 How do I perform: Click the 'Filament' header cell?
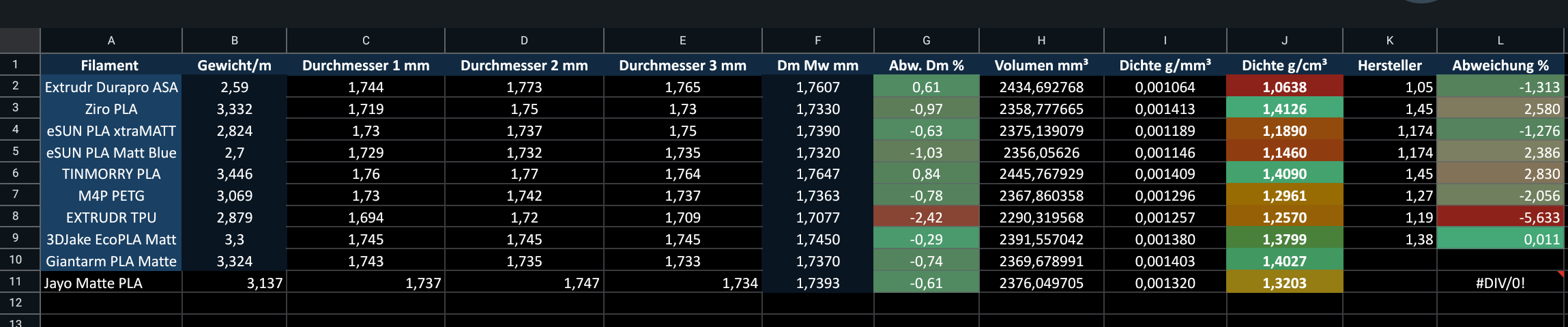click(x=111, y=65)
